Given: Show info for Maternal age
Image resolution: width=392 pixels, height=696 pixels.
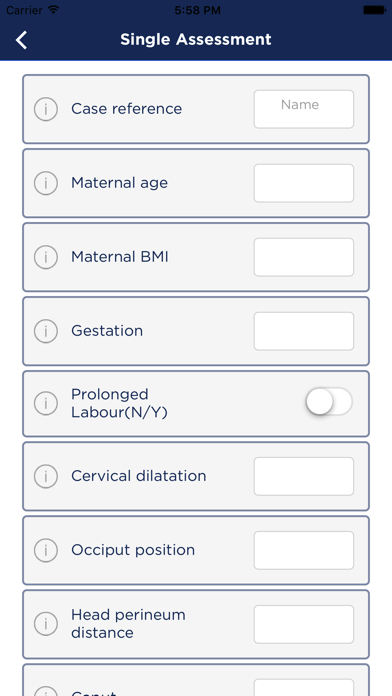Looking at the screenshot, I should (46, 183).
